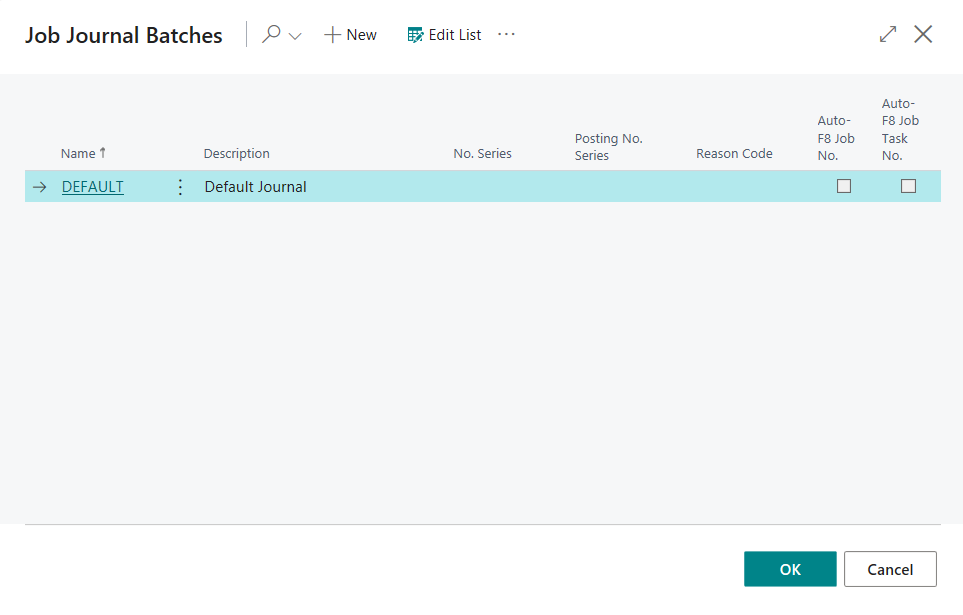The image size is (963, 615).
Task: Click the Posting No. Series column header
Action: pyautogui.click(x=608, y=147)
